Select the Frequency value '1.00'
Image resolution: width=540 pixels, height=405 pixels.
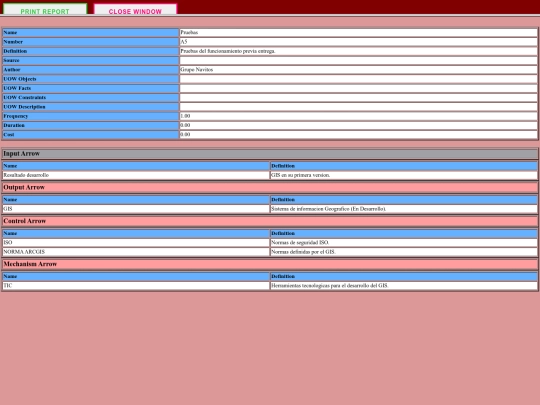(185, 116)
